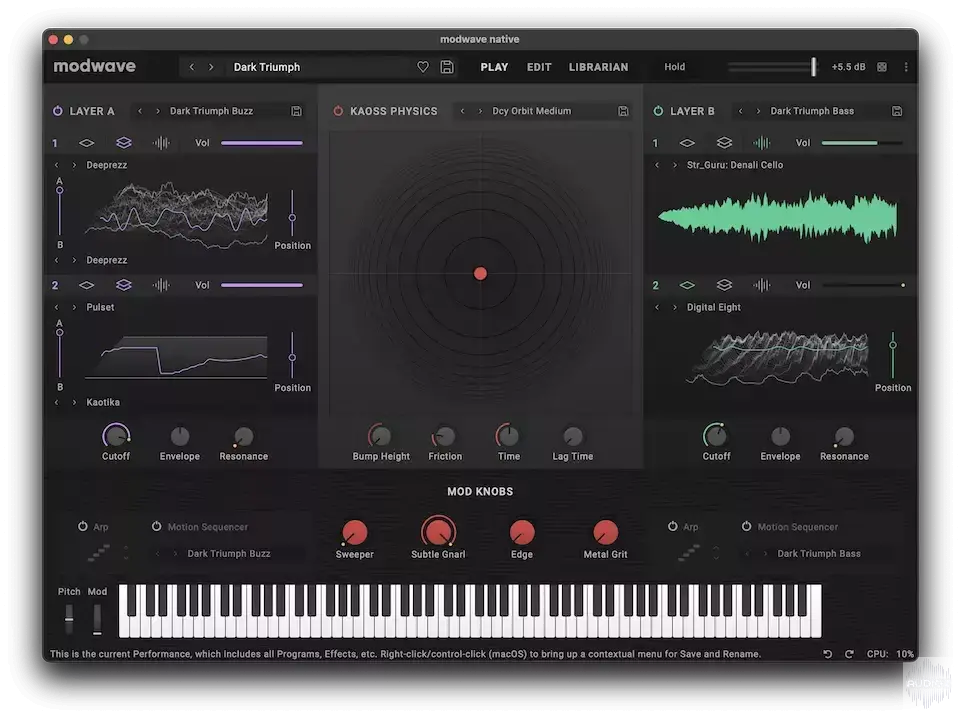The image size is (961, 718).
Task: Select A/B blend mode for Layer B oscillator 1
Action: pos(724,143)
